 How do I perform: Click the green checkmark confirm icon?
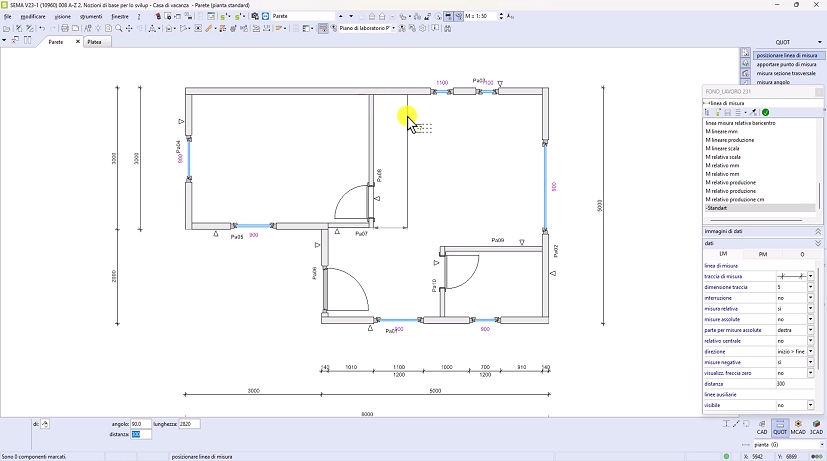(x=765, y=112)
